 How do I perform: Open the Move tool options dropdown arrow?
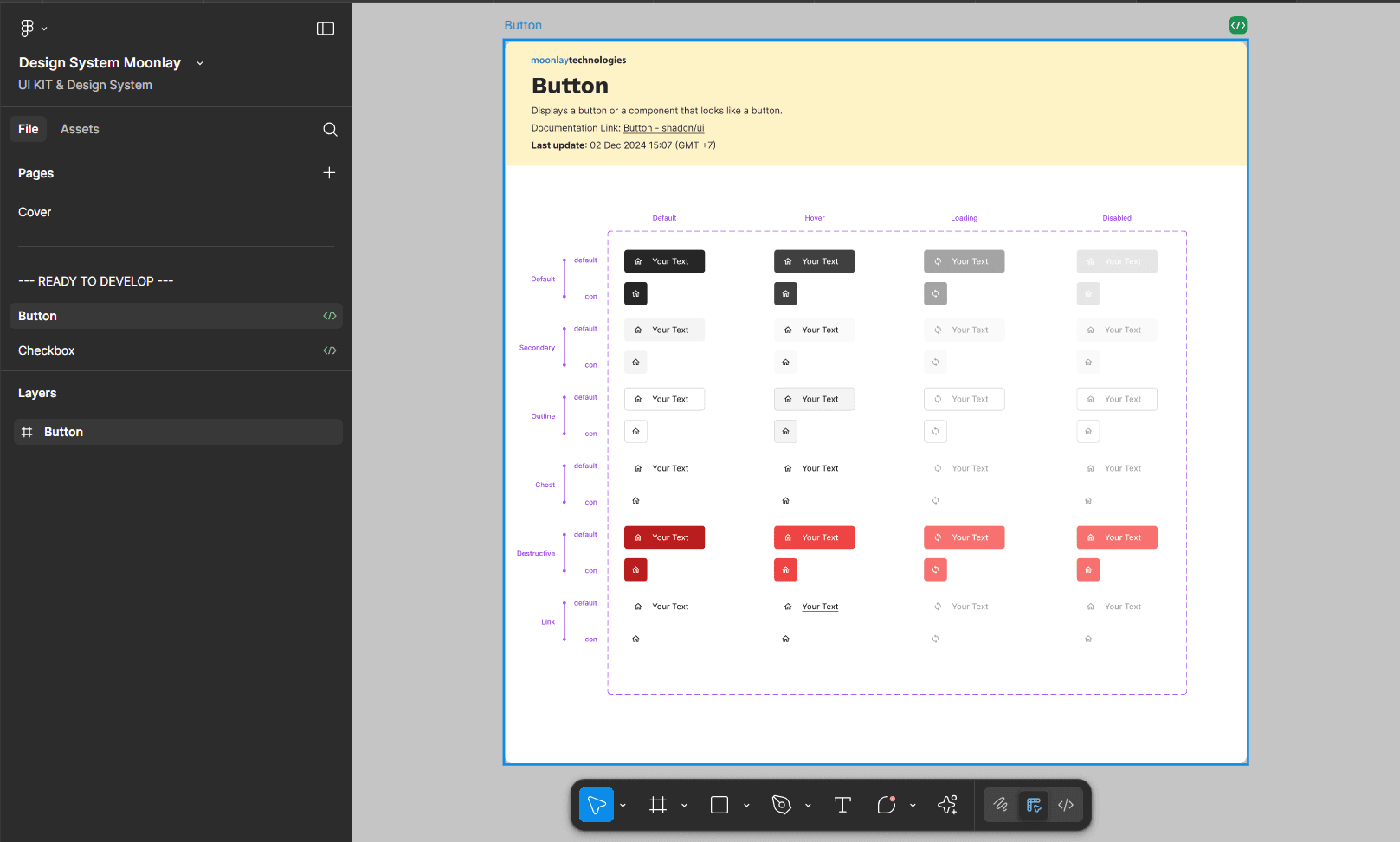coord(623,806)
